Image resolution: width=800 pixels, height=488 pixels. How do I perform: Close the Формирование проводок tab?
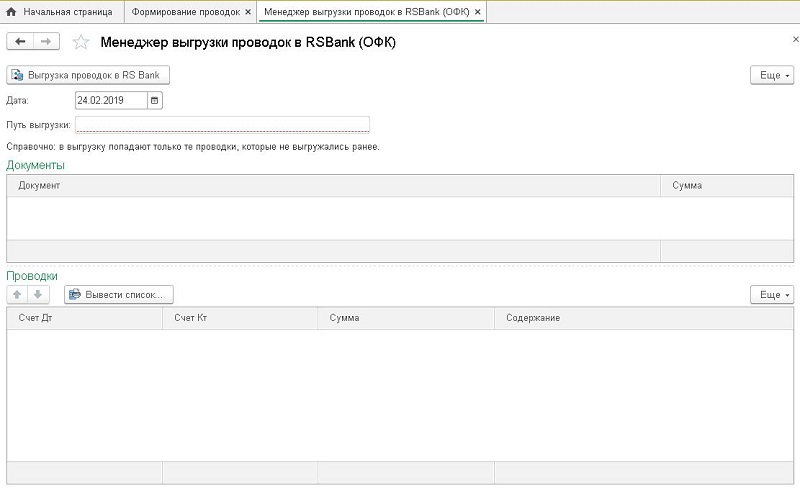point(248,12)
